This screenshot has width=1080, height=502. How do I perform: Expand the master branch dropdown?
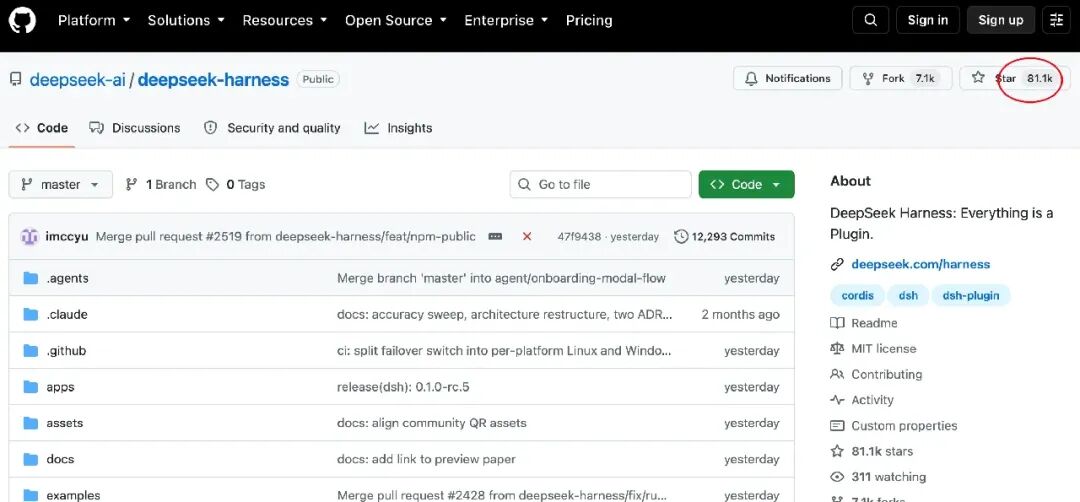tap(61, 185)
